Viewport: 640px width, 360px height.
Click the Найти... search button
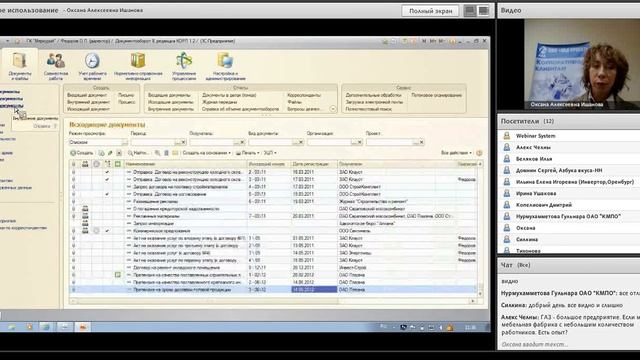coord(138,153)
